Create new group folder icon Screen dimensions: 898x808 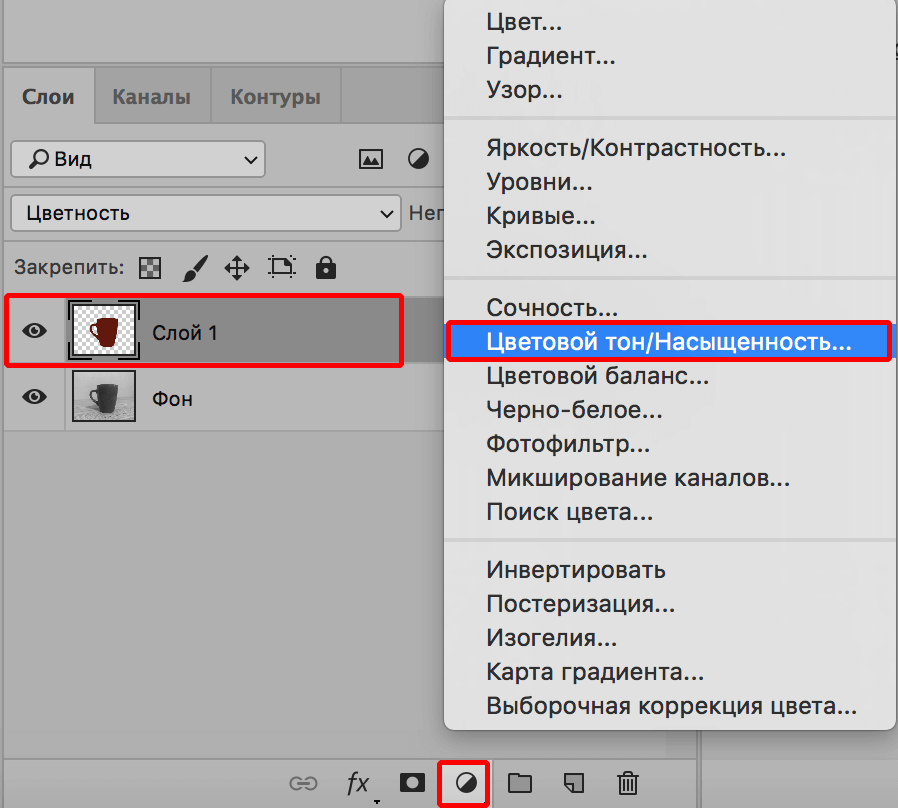[x=519, y=783]
